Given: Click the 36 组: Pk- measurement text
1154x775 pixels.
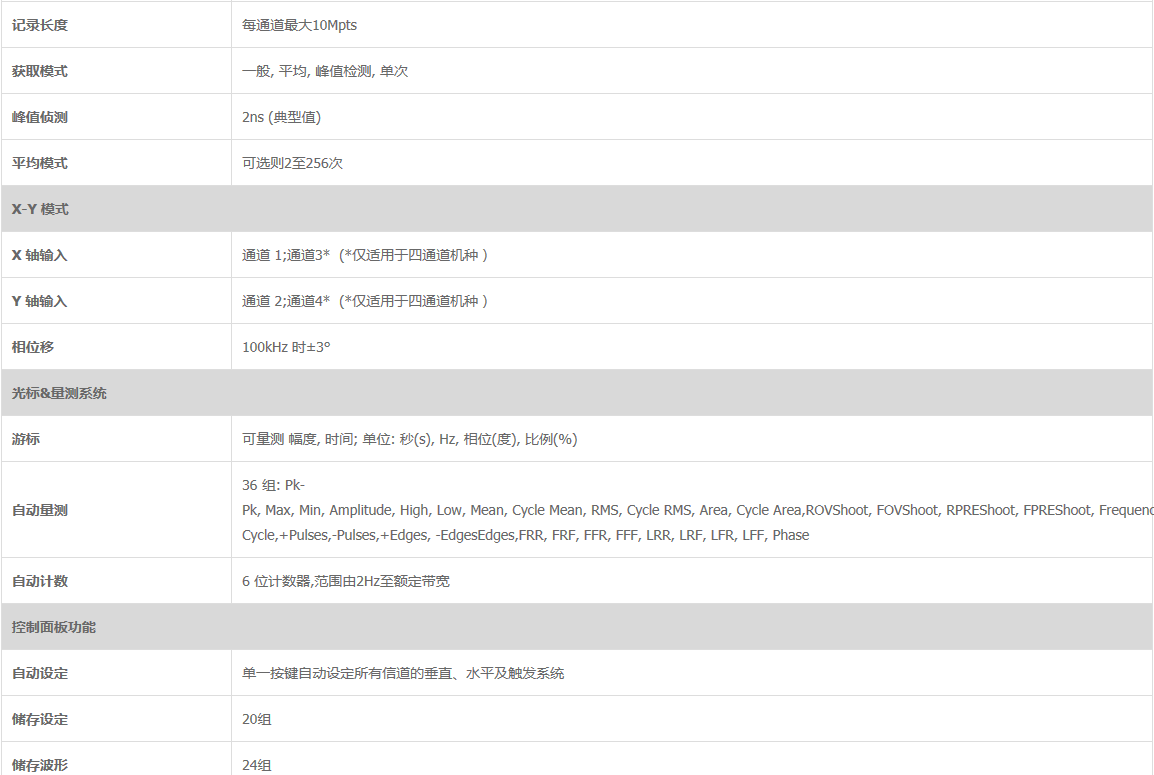Looking at the screenshot, I should pyautogui.click(x=273, y=485).
